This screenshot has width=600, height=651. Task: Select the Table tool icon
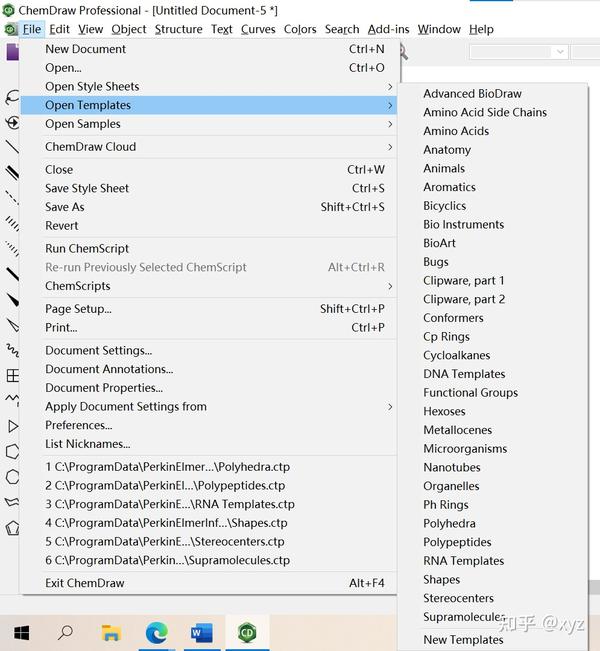point(12,377)
